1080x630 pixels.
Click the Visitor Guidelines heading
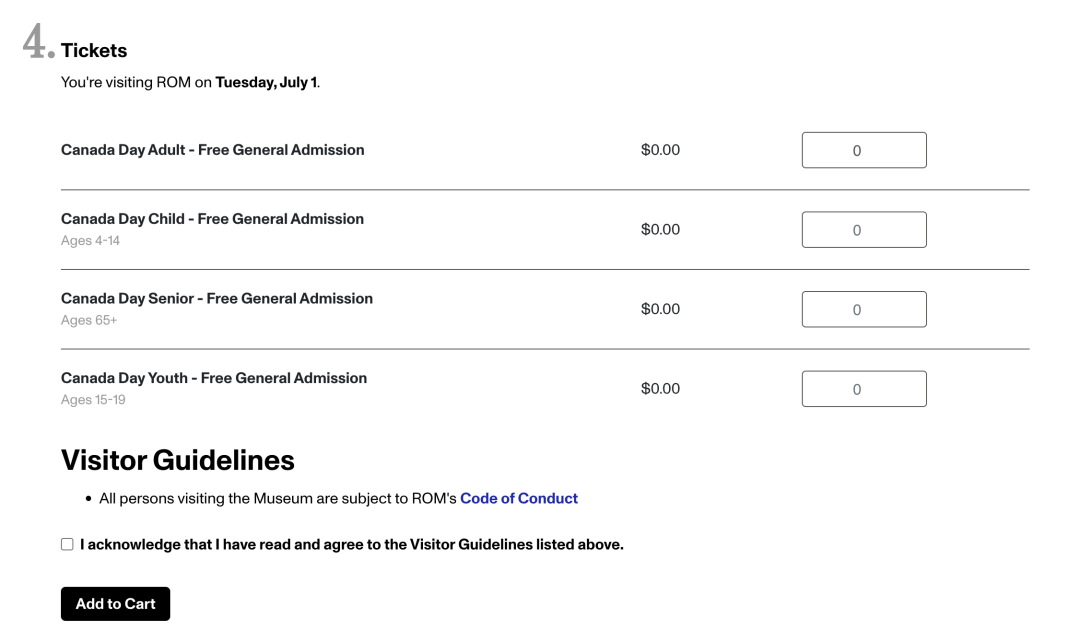[178, 461]
